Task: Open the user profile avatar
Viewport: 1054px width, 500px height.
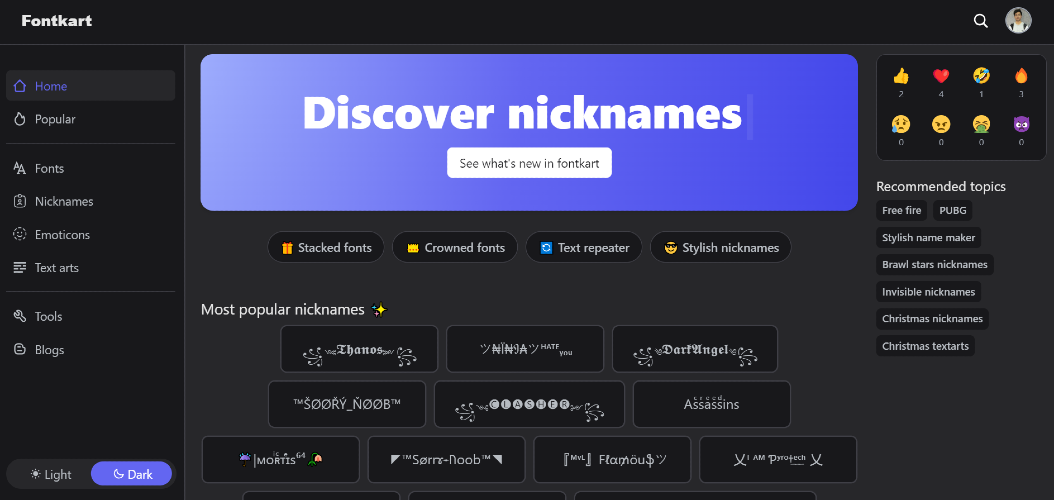Action: tap(1018, 21)
